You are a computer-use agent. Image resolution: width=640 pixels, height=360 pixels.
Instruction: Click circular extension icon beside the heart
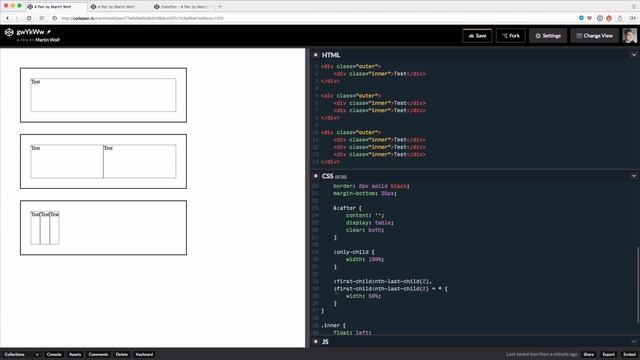tap(600, 18)
